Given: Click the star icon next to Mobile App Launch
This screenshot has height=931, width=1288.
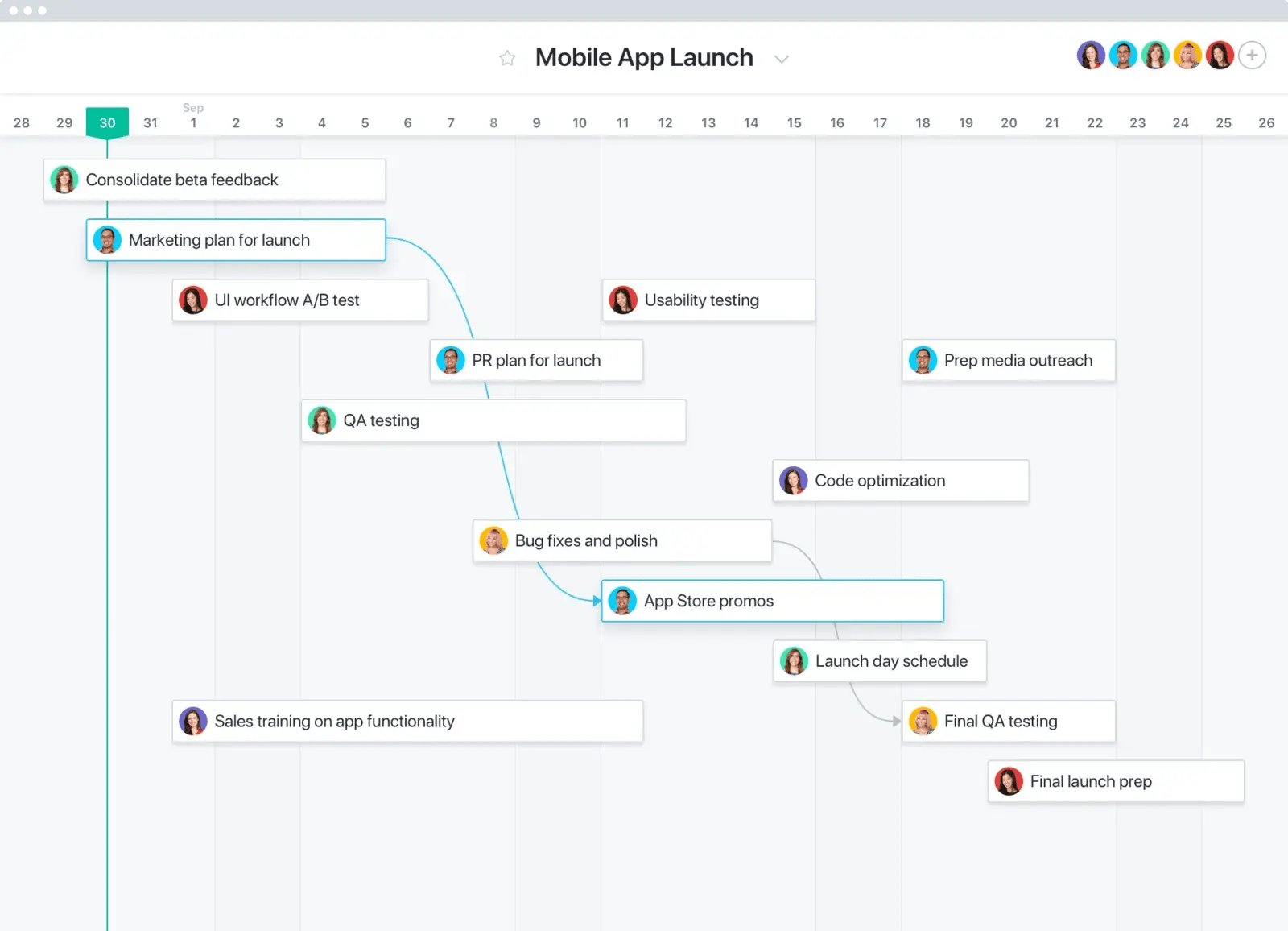Looking at the screenshot, I should [x=506, y=57].
